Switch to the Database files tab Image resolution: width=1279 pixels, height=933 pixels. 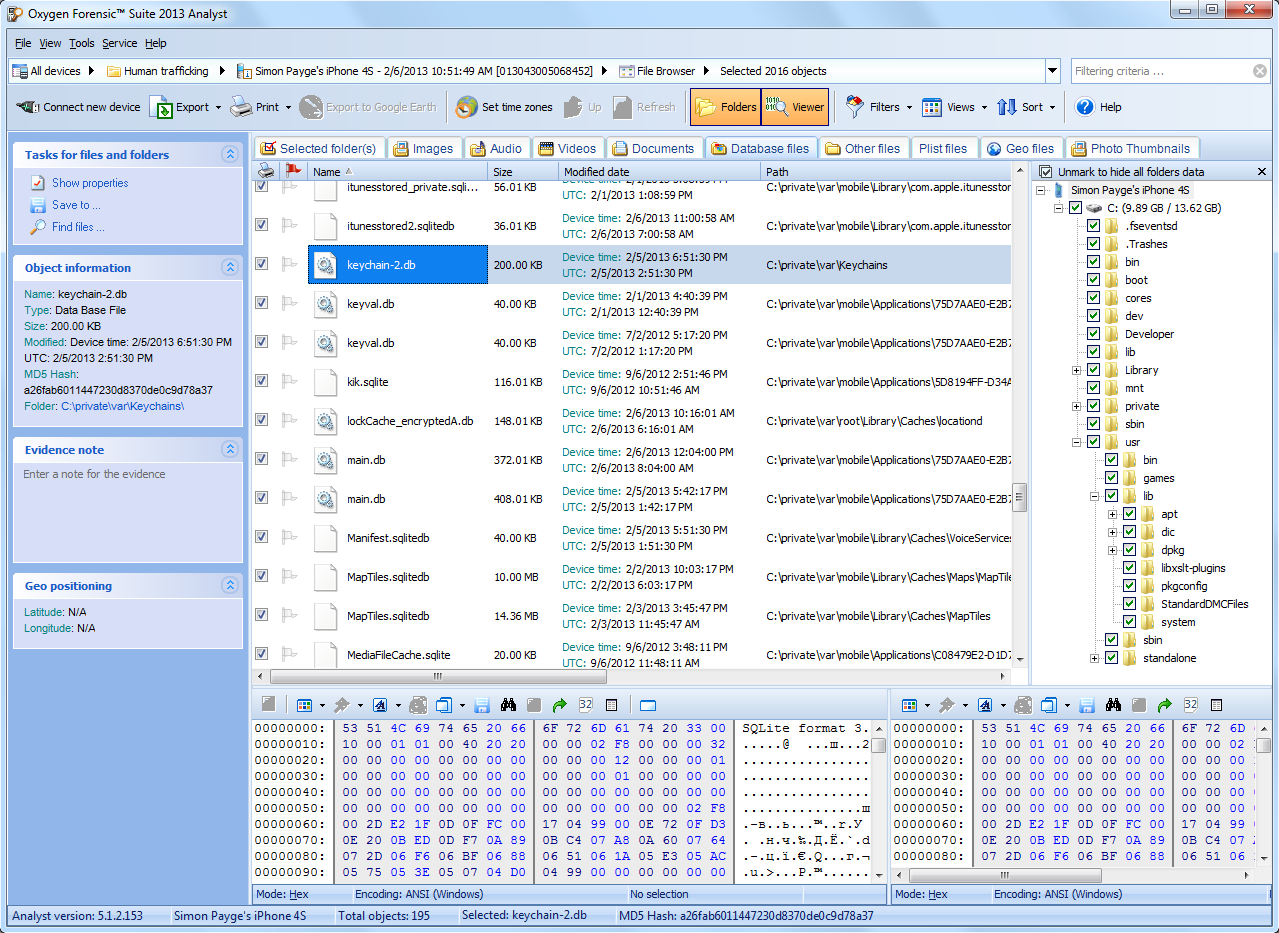[760, 148]
